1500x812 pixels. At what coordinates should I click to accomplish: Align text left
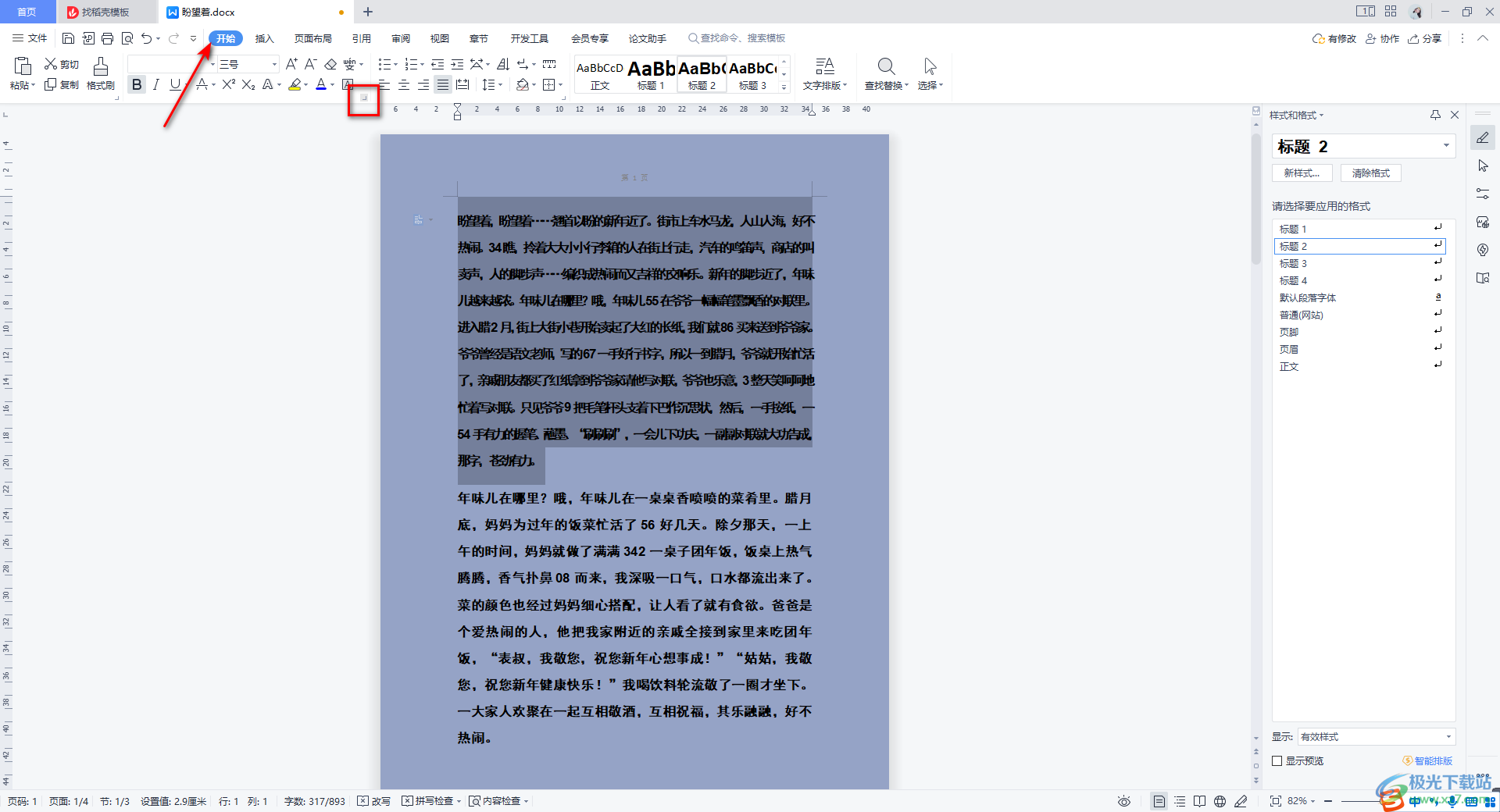click(384, 84)
